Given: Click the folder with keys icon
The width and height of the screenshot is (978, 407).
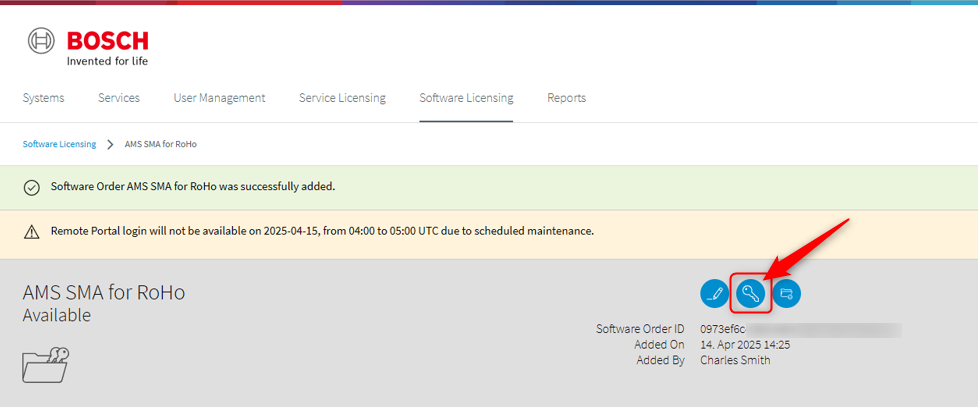Looking at the screenshot, I should pos(46,365).
